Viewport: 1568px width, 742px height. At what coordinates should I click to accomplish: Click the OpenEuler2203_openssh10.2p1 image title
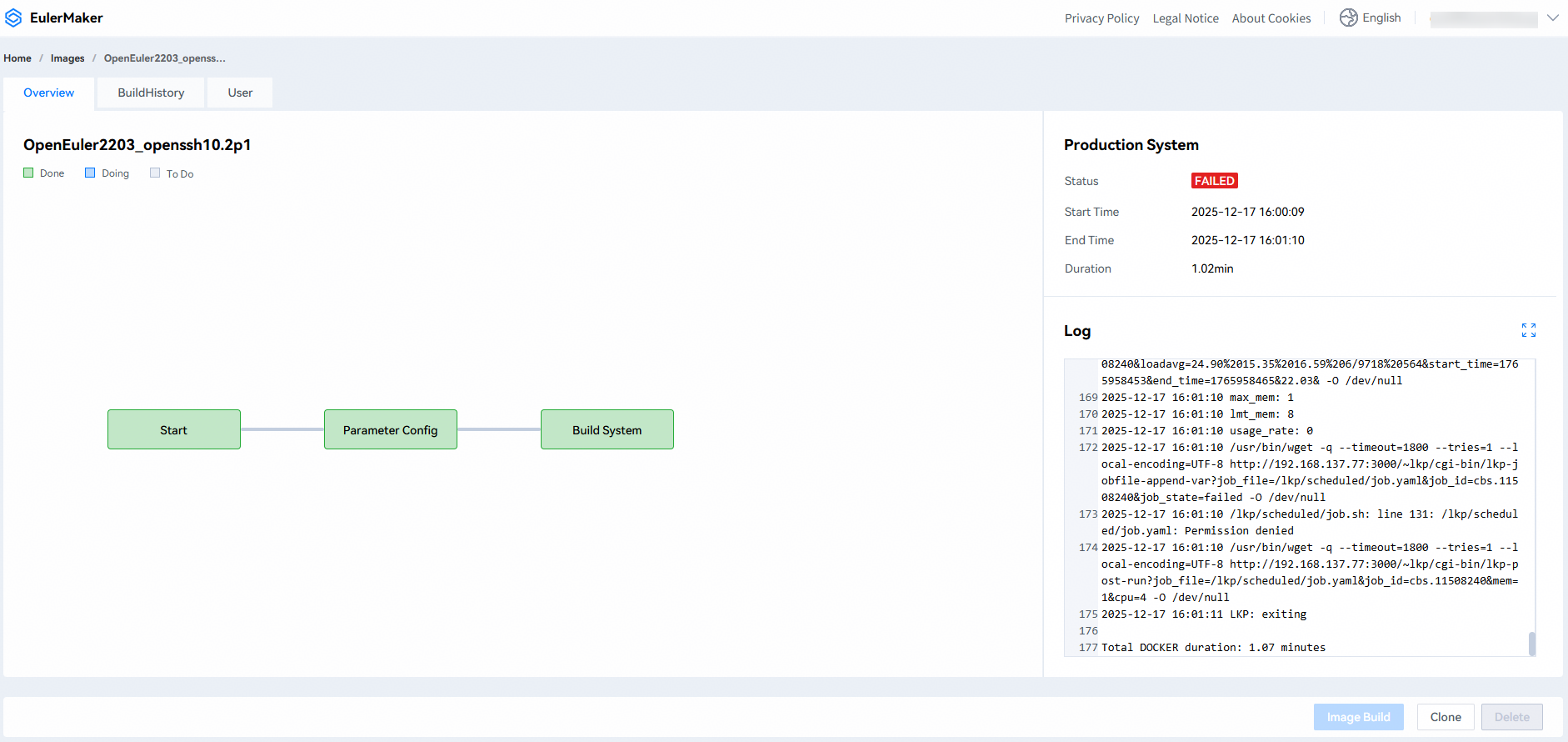(137, 145)
